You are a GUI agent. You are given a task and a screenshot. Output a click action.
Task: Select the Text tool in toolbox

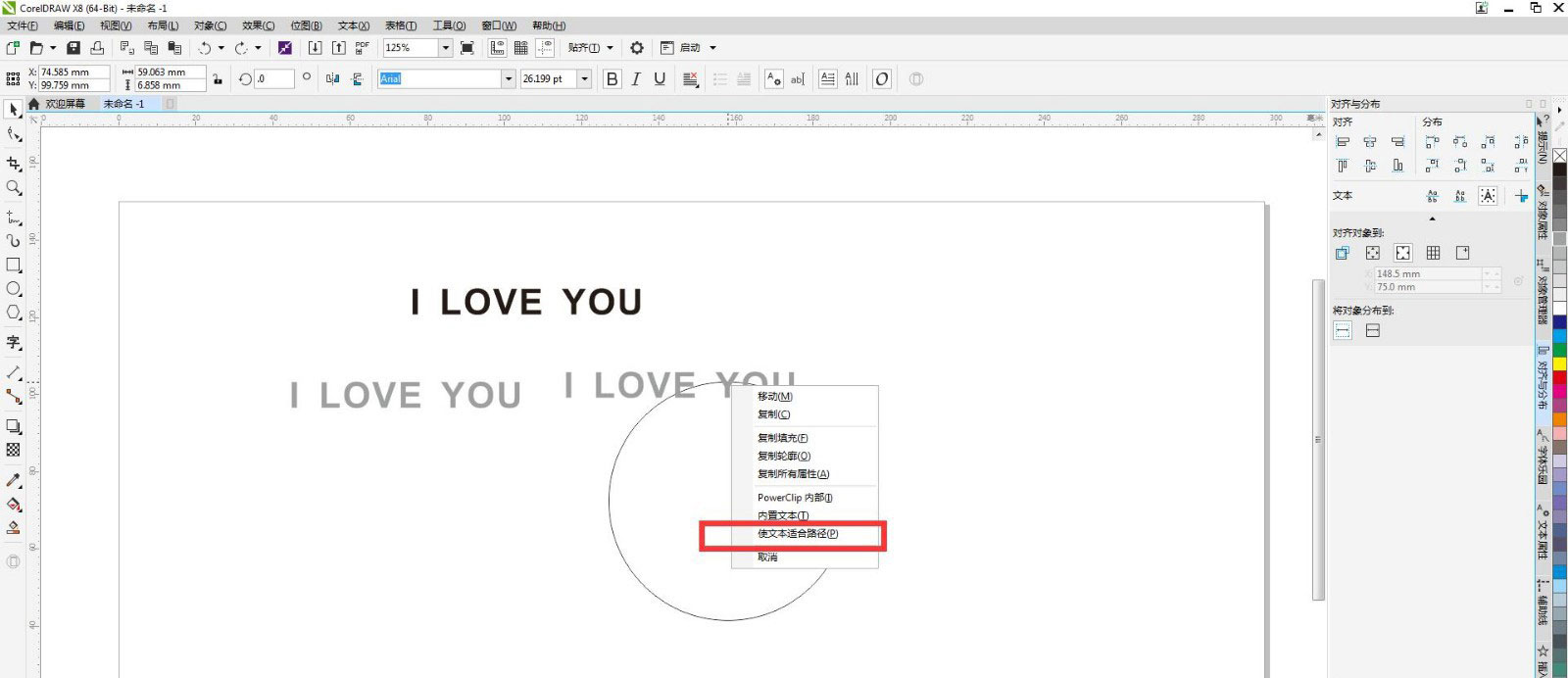[14, 343]
